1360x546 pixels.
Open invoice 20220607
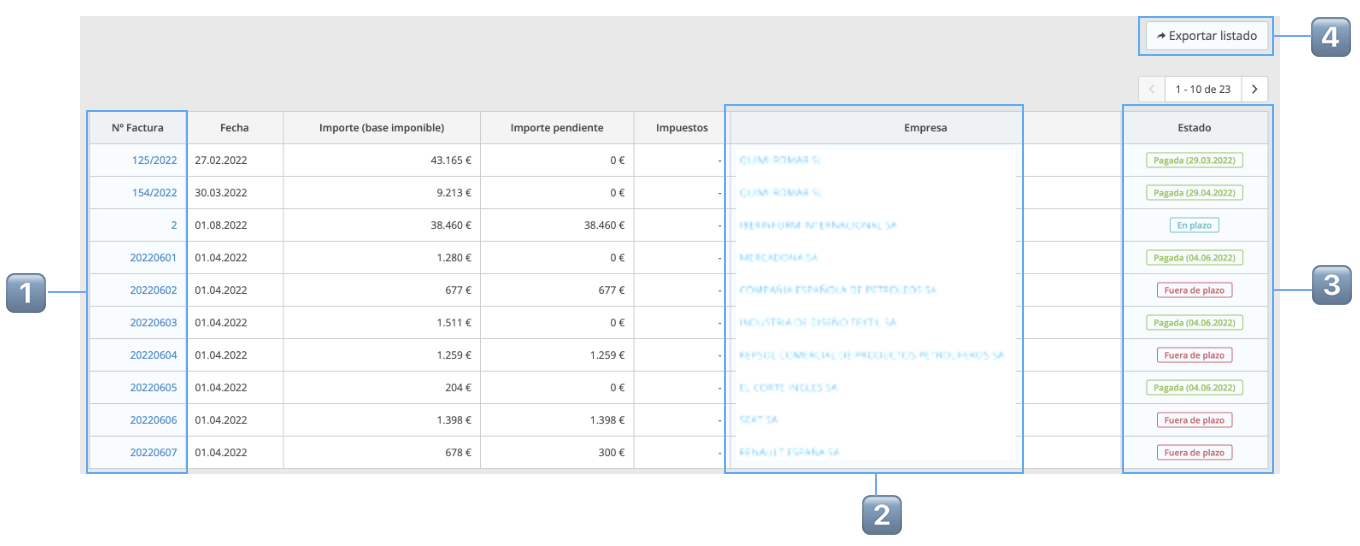tap(153, 453)
